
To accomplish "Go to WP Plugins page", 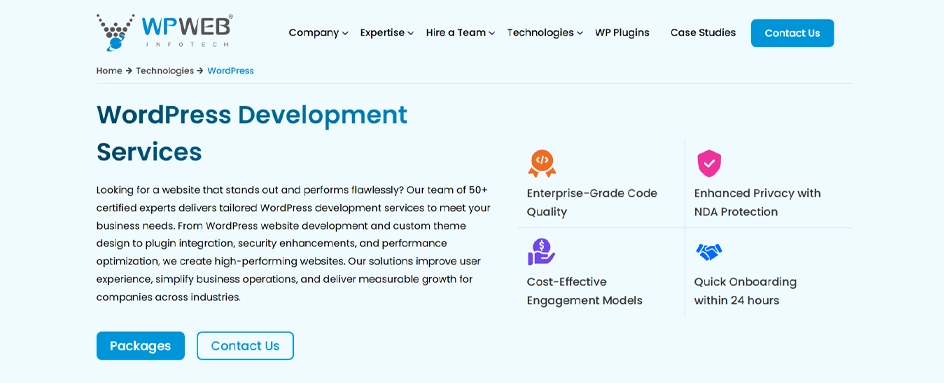I will click(622, 33).
